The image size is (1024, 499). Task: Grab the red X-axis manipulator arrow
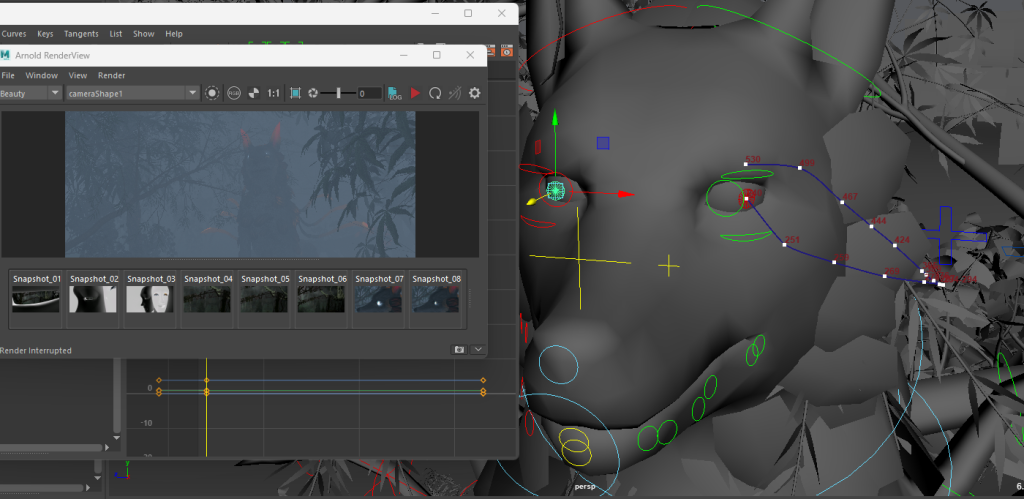coord(626,194)
